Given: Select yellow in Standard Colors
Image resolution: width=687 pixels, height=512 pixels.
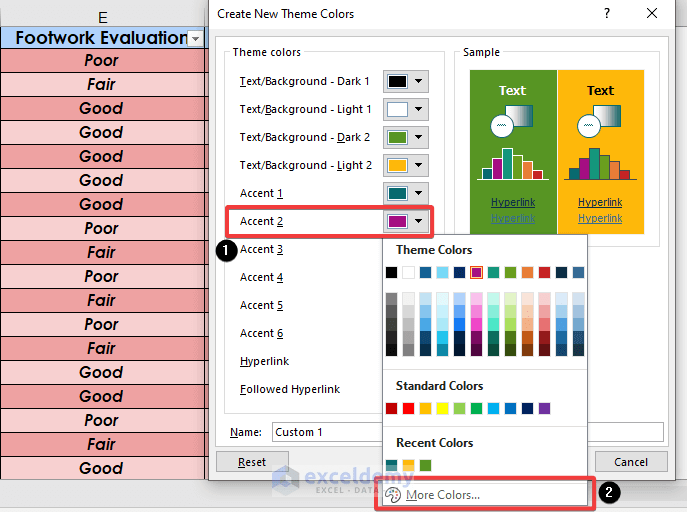Looking at the screenshot, I should (x=443, y=409).
